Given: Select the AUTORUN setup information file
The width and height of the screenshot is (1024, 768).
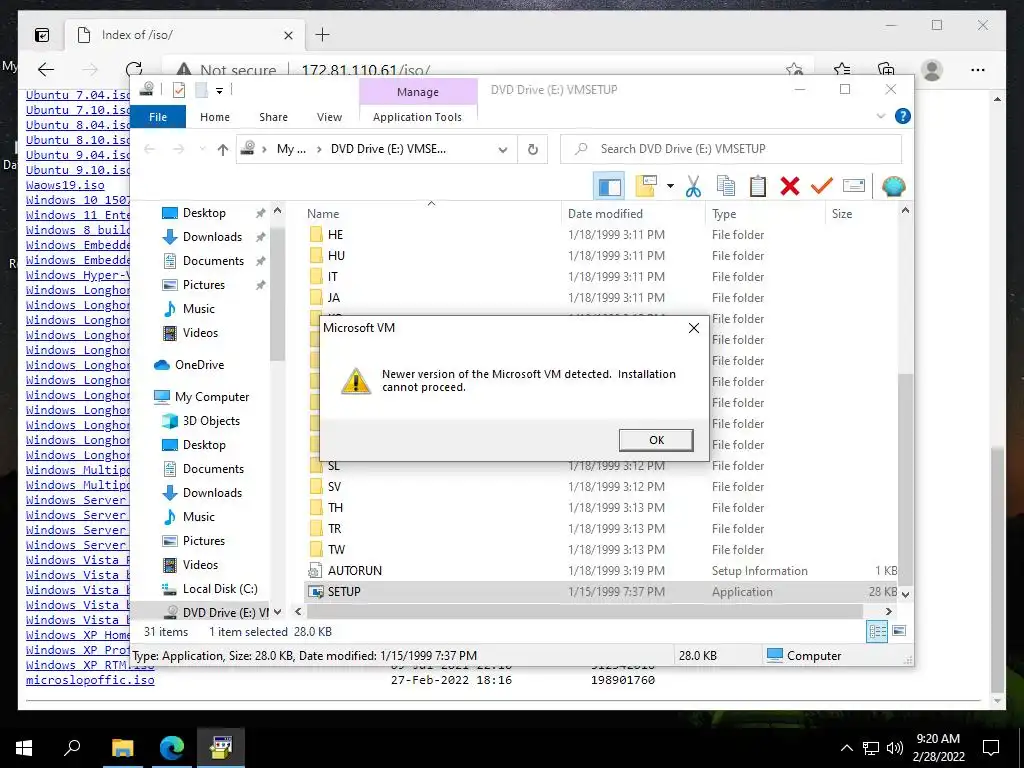Looking at the screenshot, I should 355,570.
